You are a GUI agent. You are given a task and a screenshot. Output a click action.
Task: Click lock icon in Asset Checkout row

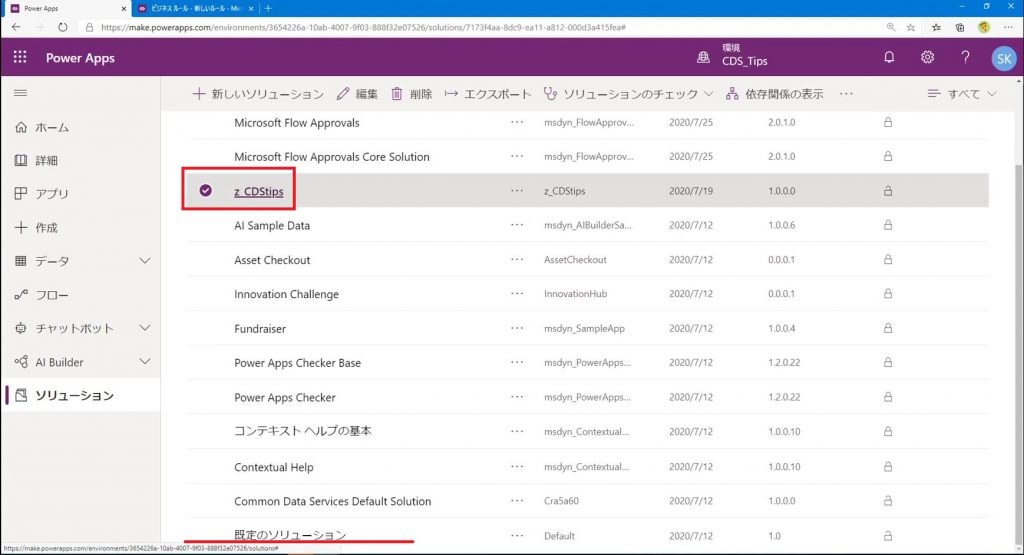coord(888,259)
